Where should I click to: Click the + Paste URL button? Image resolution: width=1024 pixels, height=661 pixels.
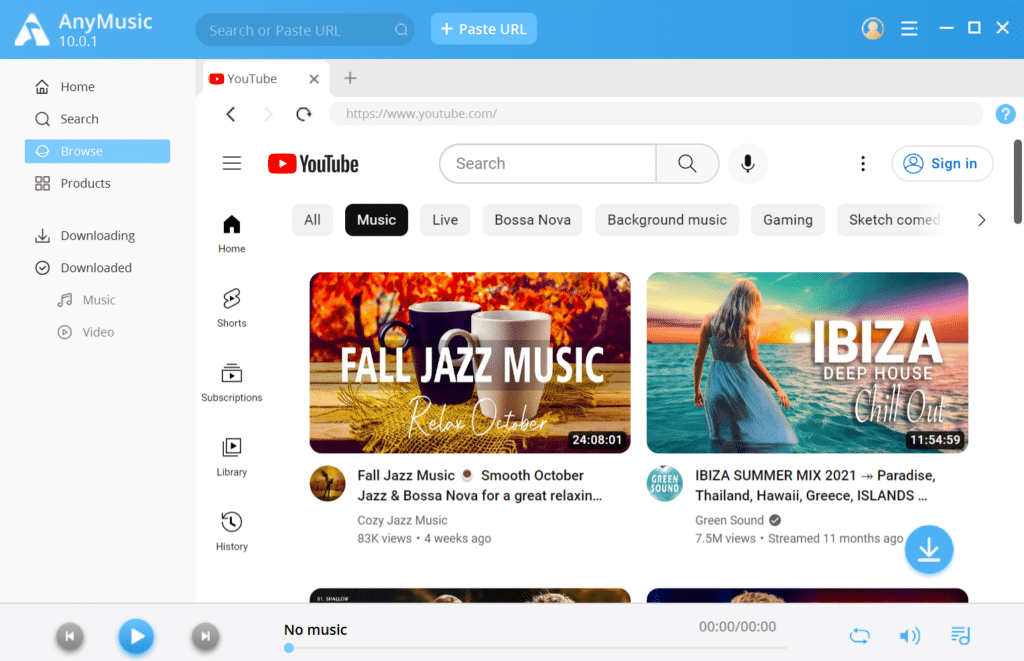483,29
